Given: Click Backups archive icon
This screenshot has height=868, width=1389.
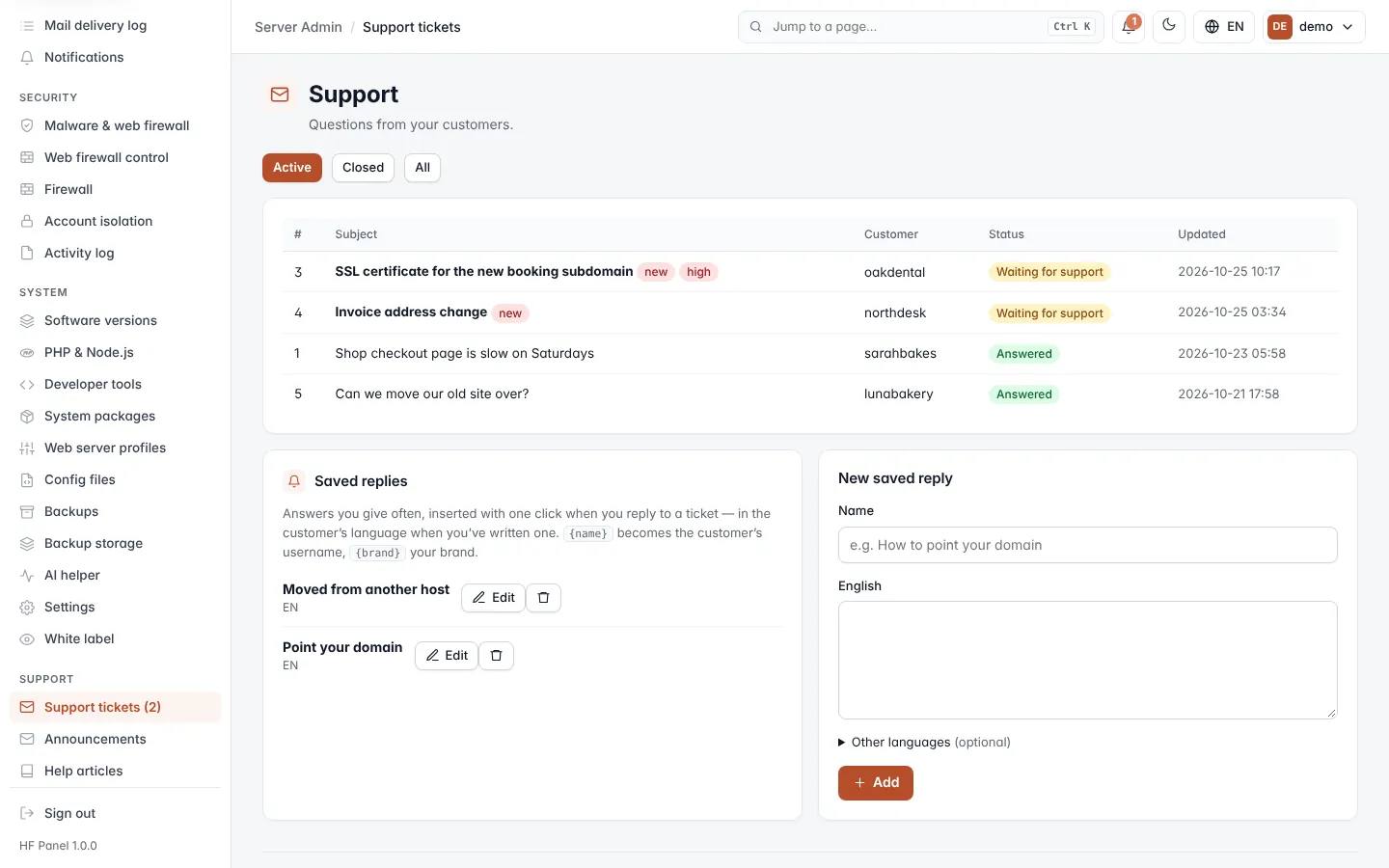Looking at the screenshot, I should tap(27, 511).
